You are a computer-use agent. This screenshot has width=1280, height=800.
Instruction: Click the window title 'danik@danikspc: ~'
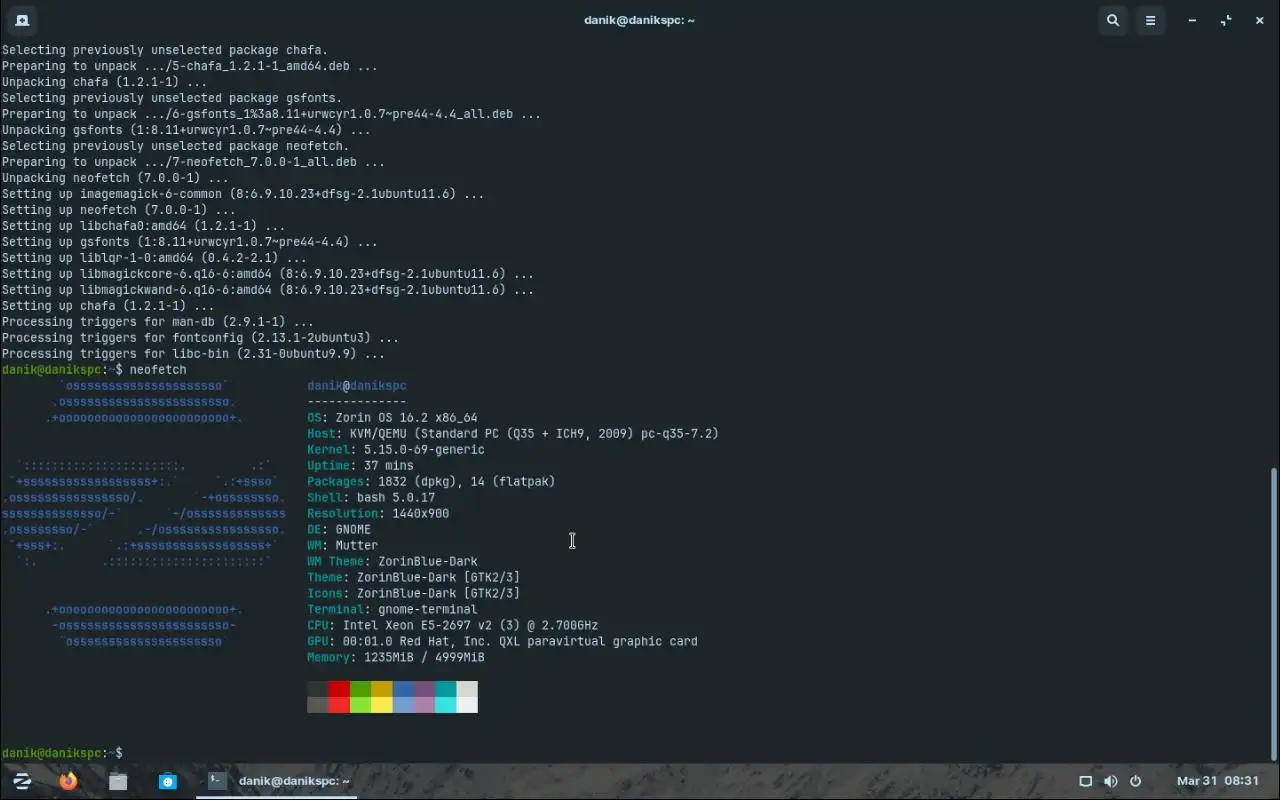coord(640,20)
